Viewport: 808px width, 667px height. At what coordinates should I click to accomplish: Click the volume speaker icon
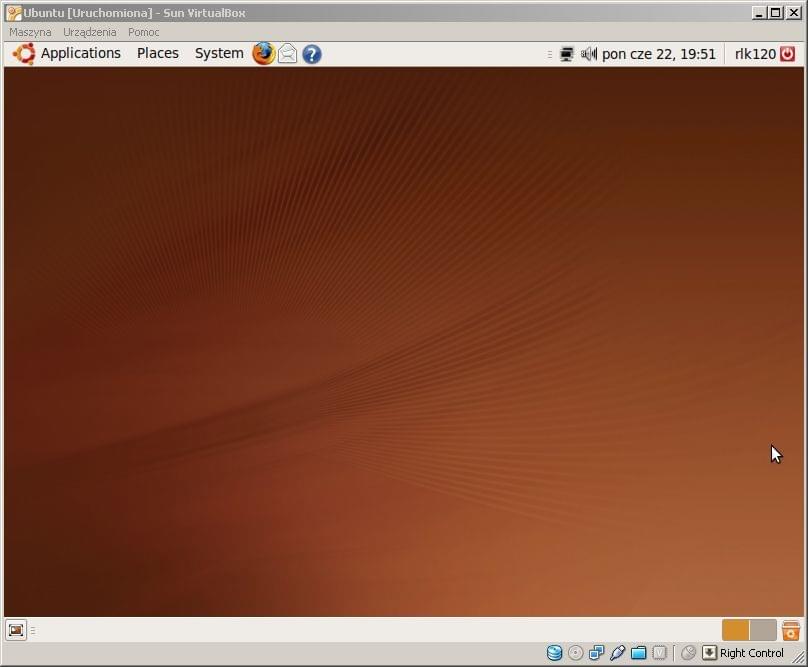click(x=588, y=54)
